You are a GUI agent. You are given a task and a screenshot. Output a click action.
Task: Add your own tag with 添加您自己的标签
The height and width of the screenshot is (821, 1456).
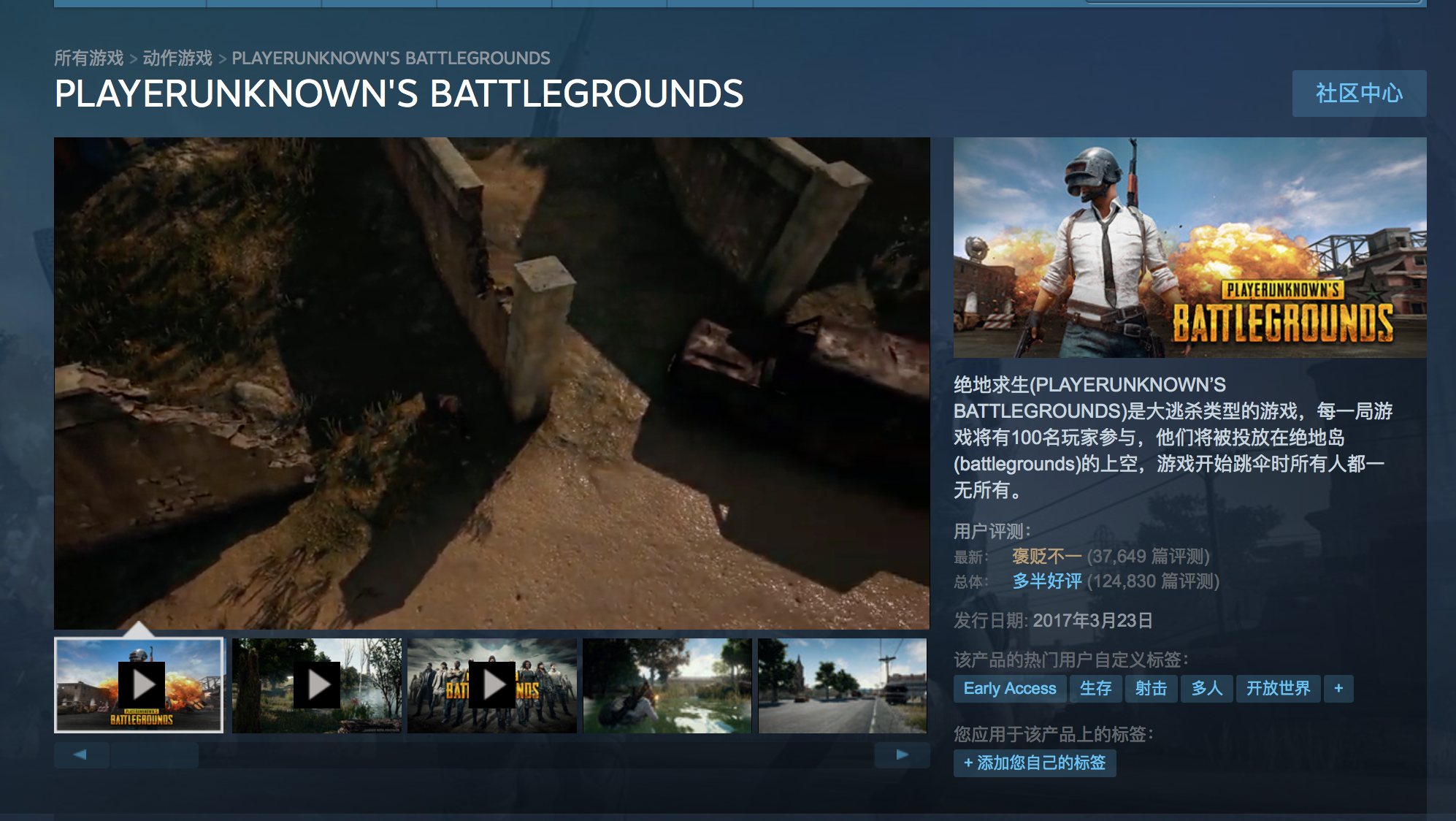tap(1035, 763)
